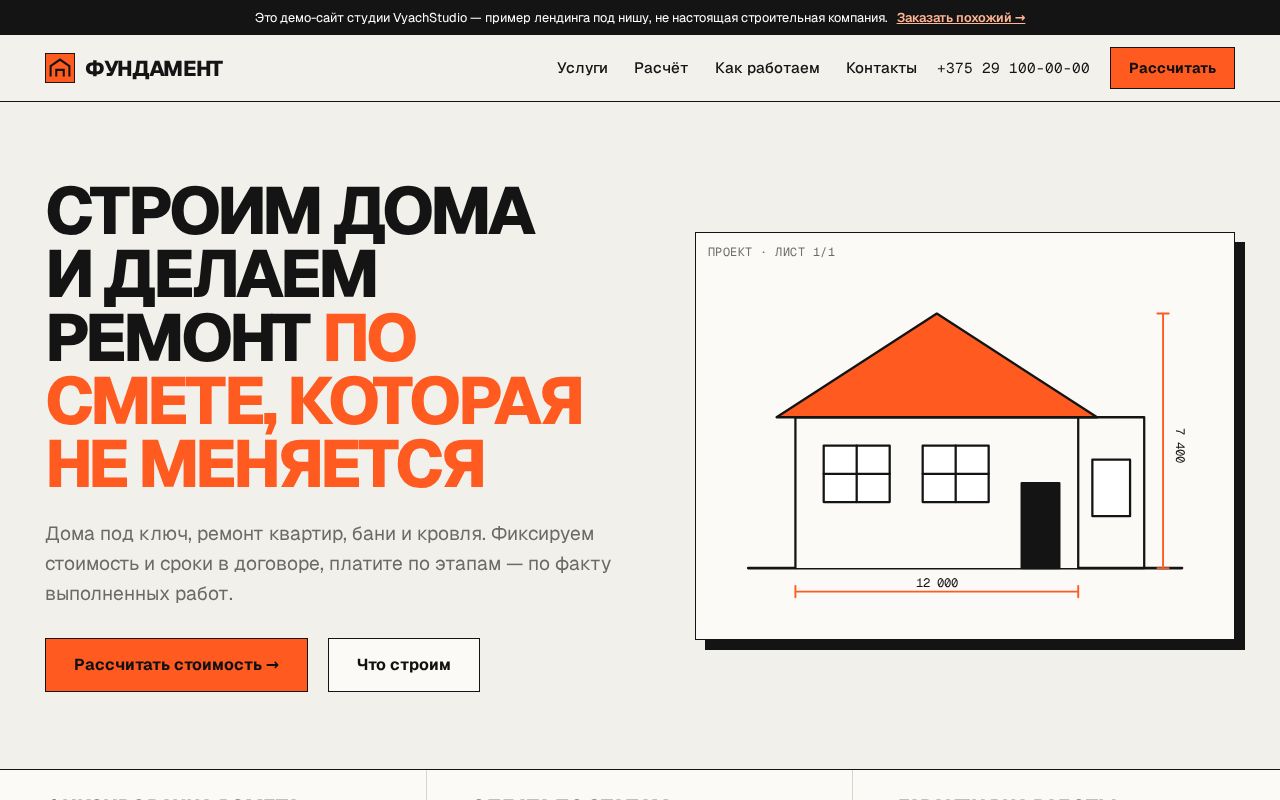Go to the Расчёт section
Viewport: 1280px width, 800px height.
click(x=661, y=68)
